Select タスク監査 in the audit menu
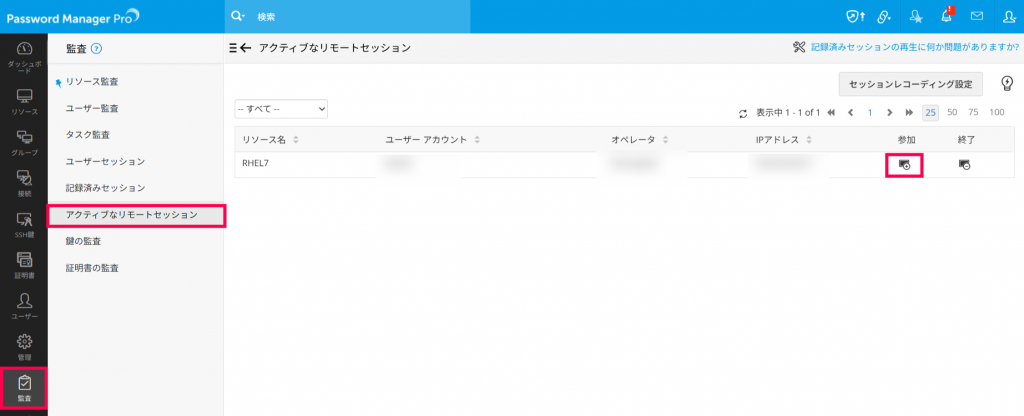 (x=88, y=135)
